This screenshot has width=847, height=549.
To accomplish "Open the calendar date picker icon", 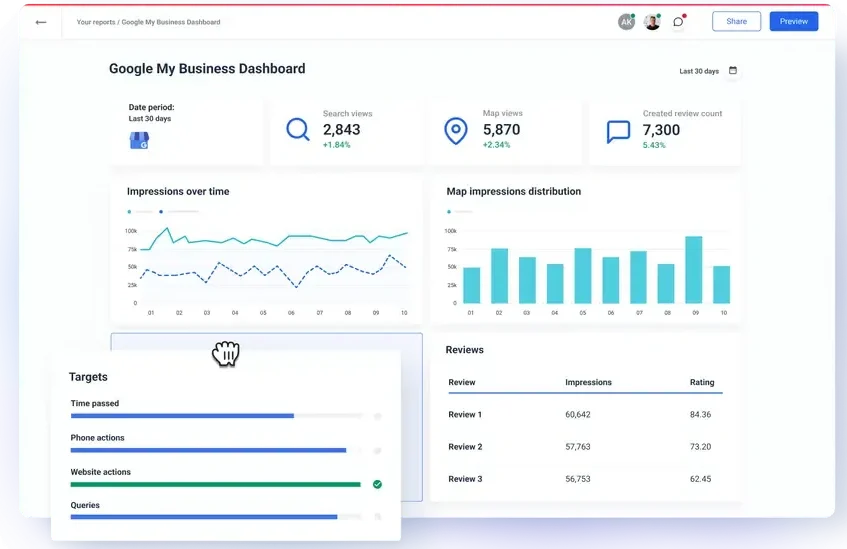I will pyautogui.click(x=733, y=70).
